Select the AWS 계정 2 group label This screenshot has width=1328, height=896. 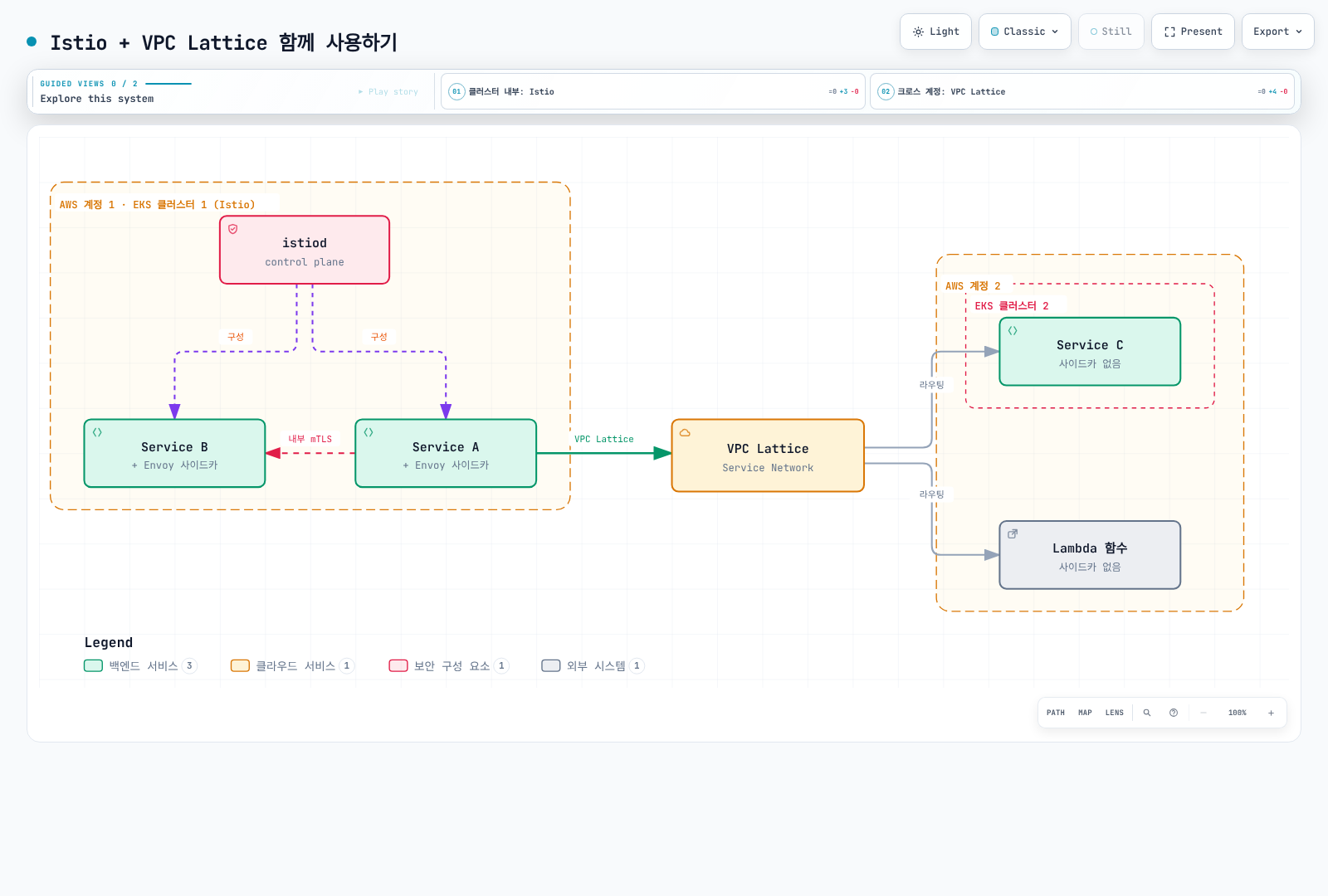pyautogui.click(x=973, y=286)
